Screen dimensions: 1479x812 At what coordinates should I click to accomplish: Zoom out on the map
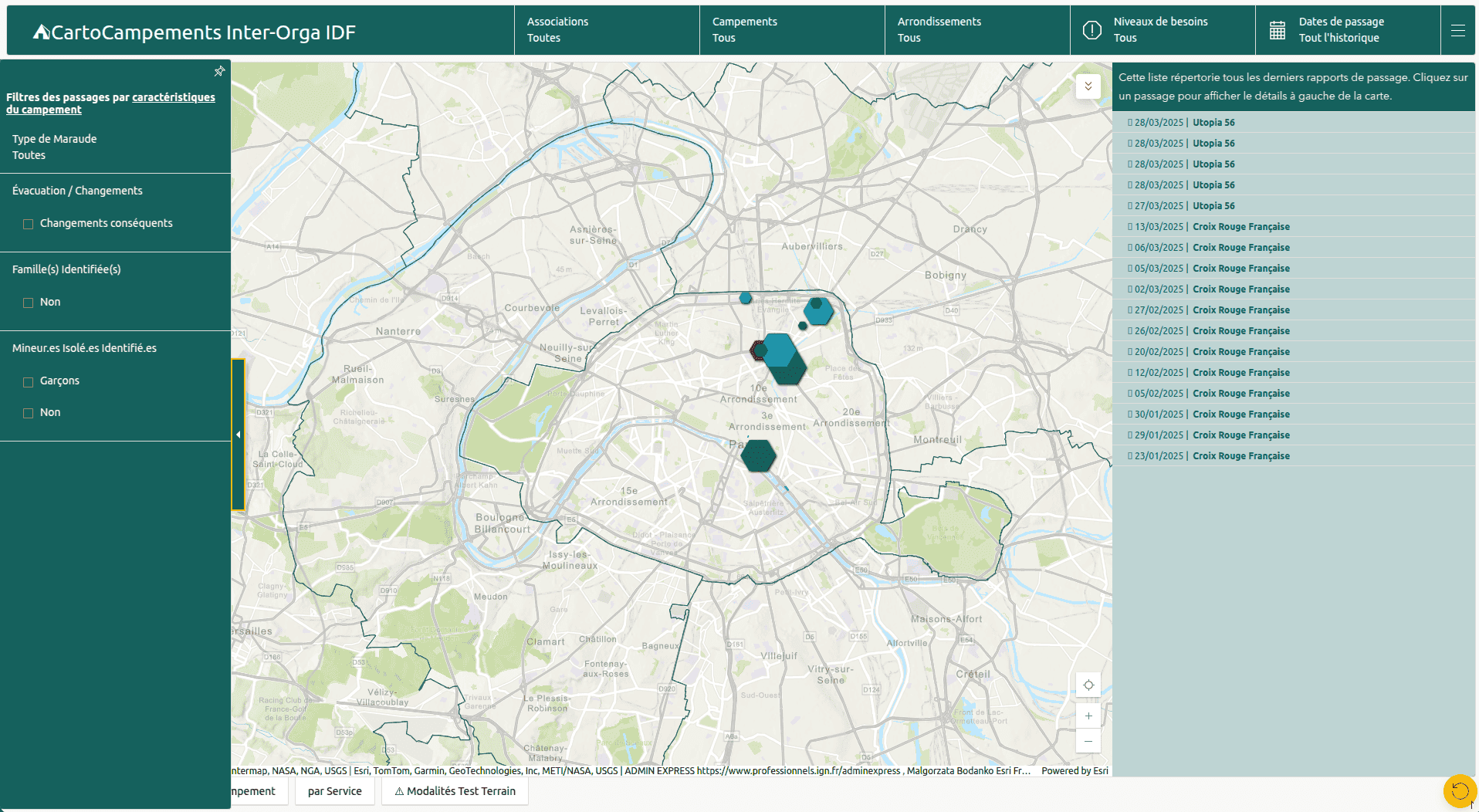(x=1088, y=742)
